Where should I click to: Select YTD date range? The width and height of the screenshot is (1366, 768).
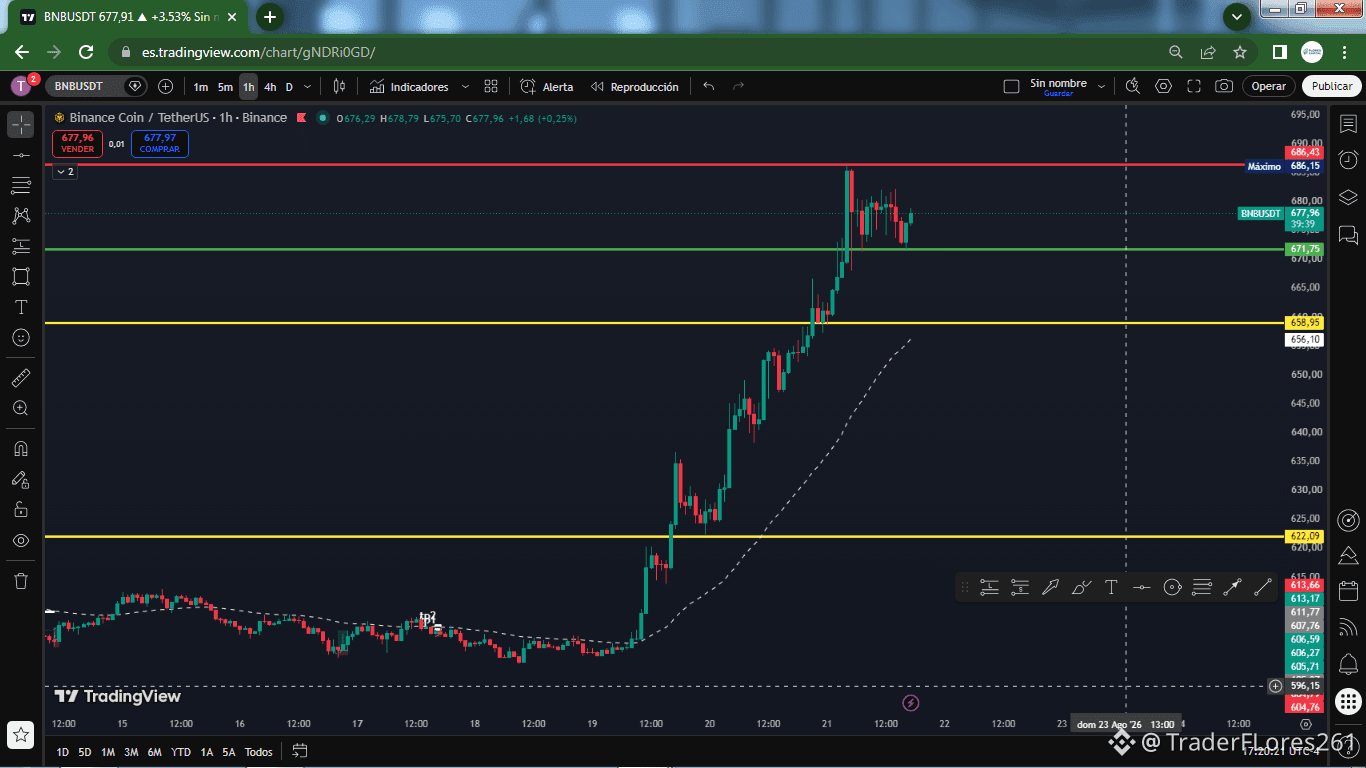pos(181,752)
